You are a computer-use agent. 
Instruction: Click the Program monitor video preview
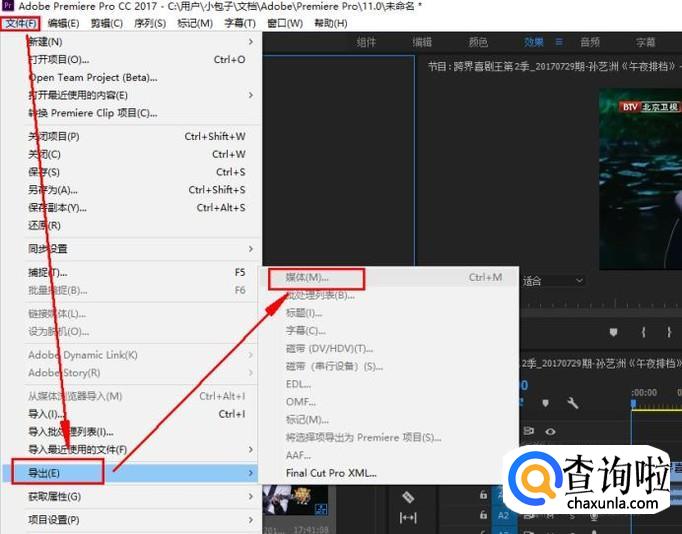pos(640,179)
